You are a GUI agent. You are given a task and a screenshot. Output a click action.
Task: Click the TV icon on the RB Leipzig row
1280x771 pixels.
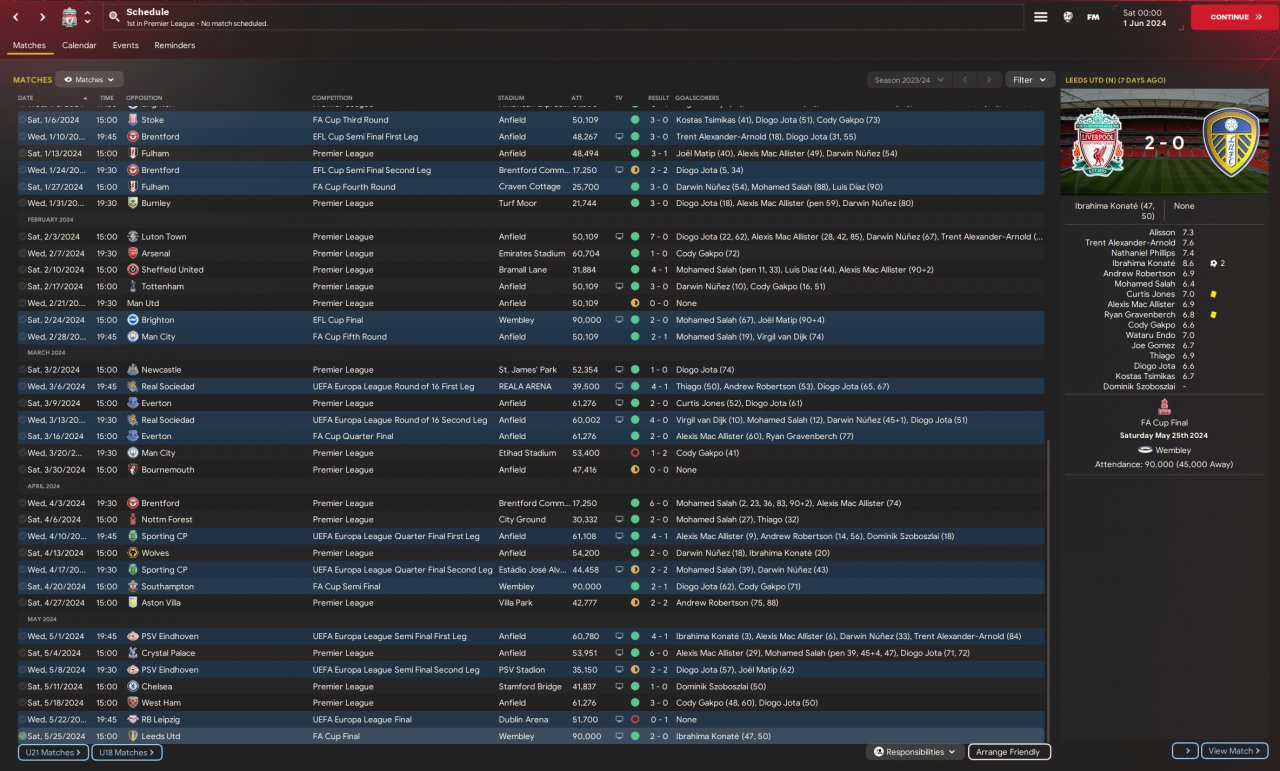pos(619,720)
